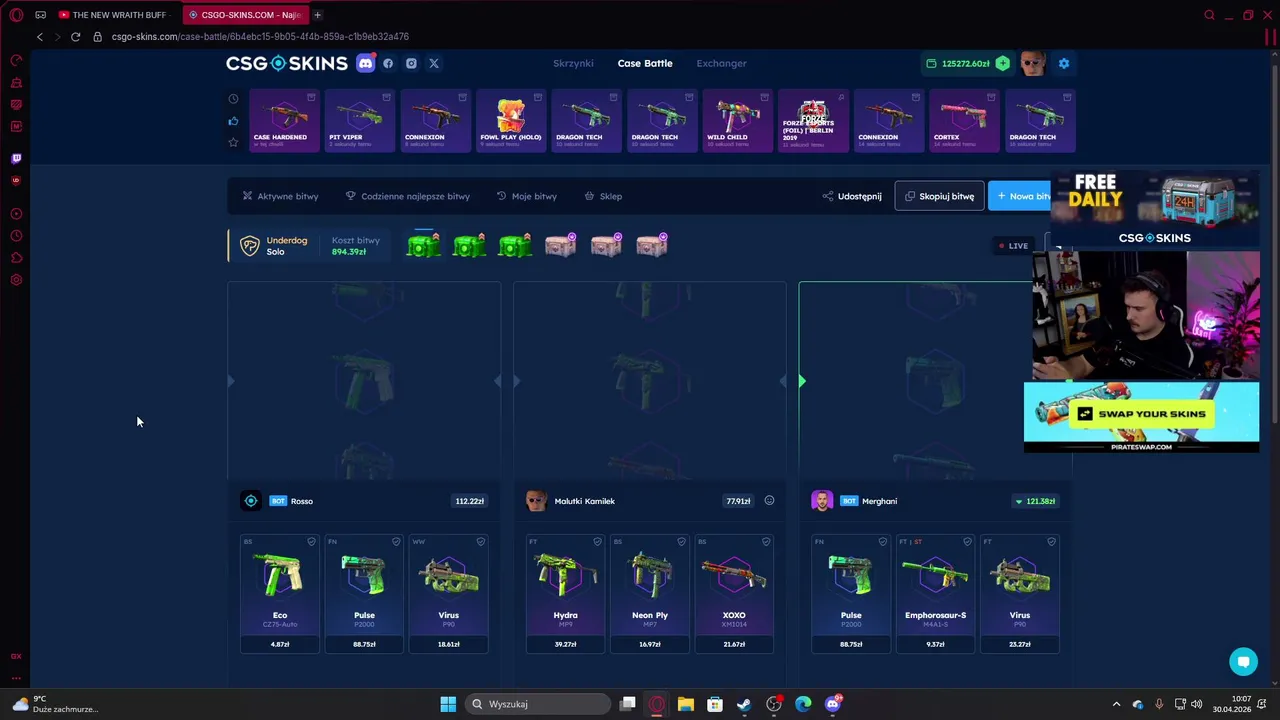The height and width of the screenshot is (720, 1280).
Task: Reload the page
Action: (75, 36)
